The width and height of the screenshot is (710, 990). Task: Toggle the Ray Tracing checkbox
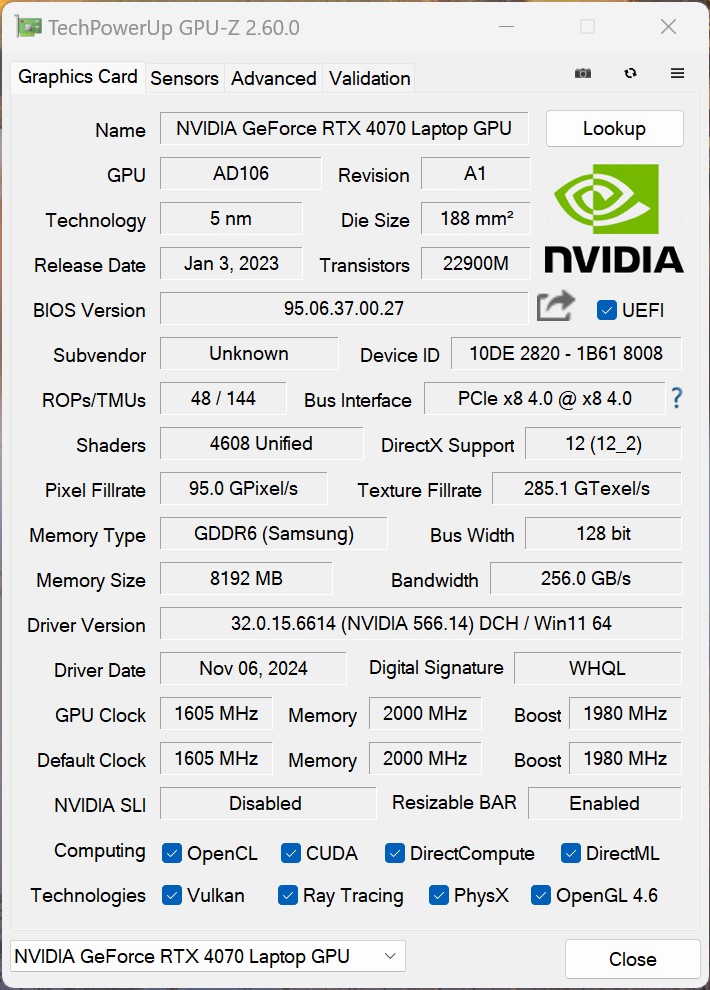click(288, 895)
